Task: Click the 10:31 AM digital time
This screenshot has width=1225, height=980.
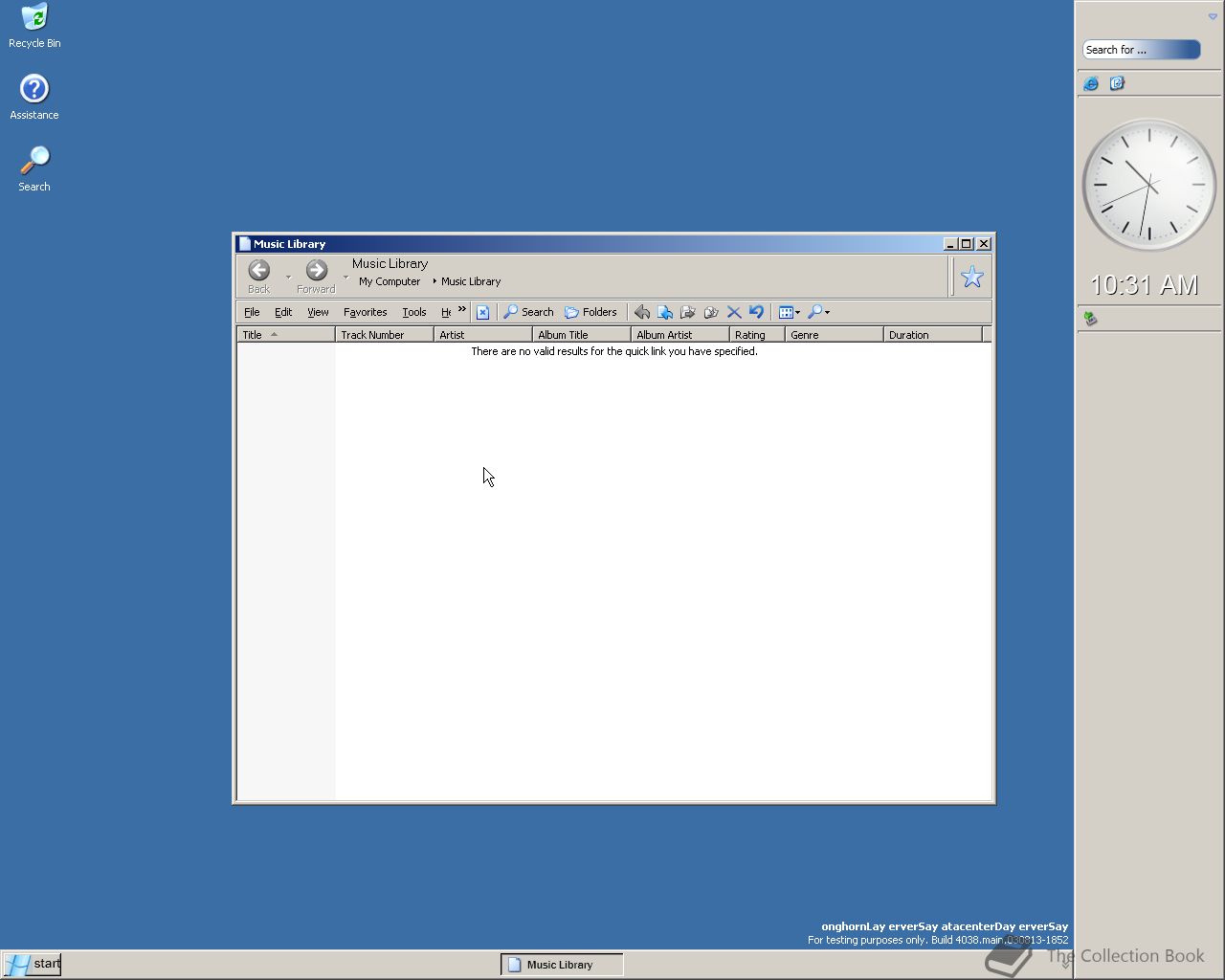Action: 1145,285
